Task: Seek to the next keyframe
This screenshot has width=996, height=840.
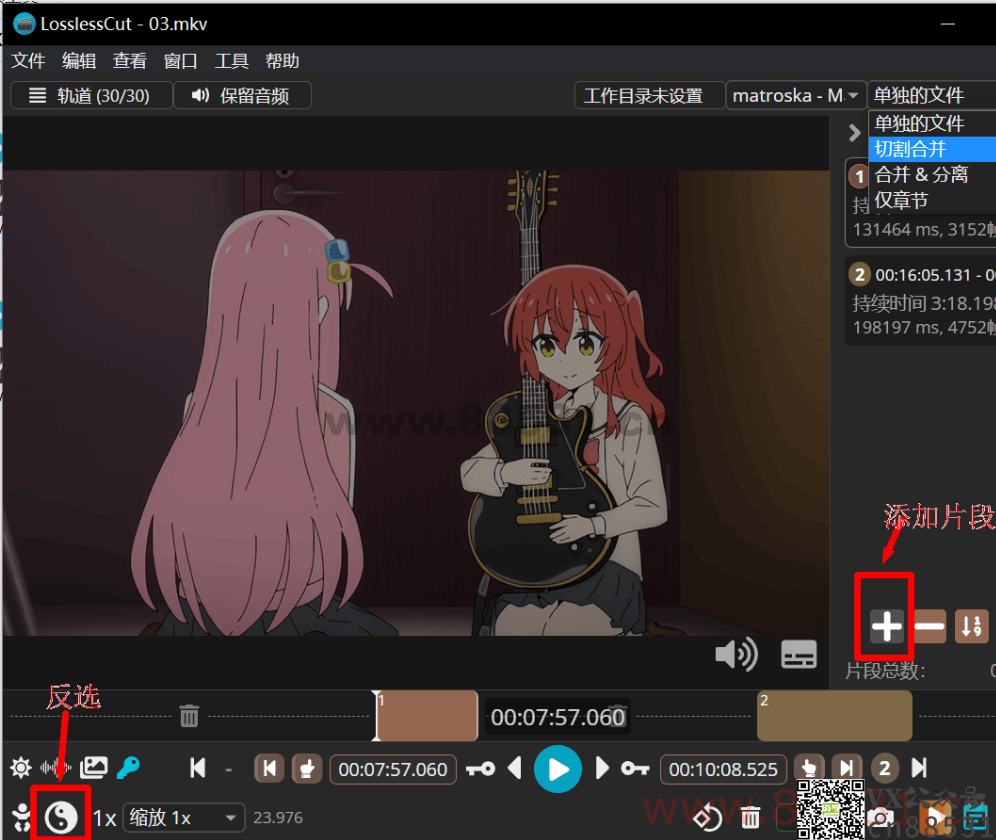Action: [x=635, y=769]
